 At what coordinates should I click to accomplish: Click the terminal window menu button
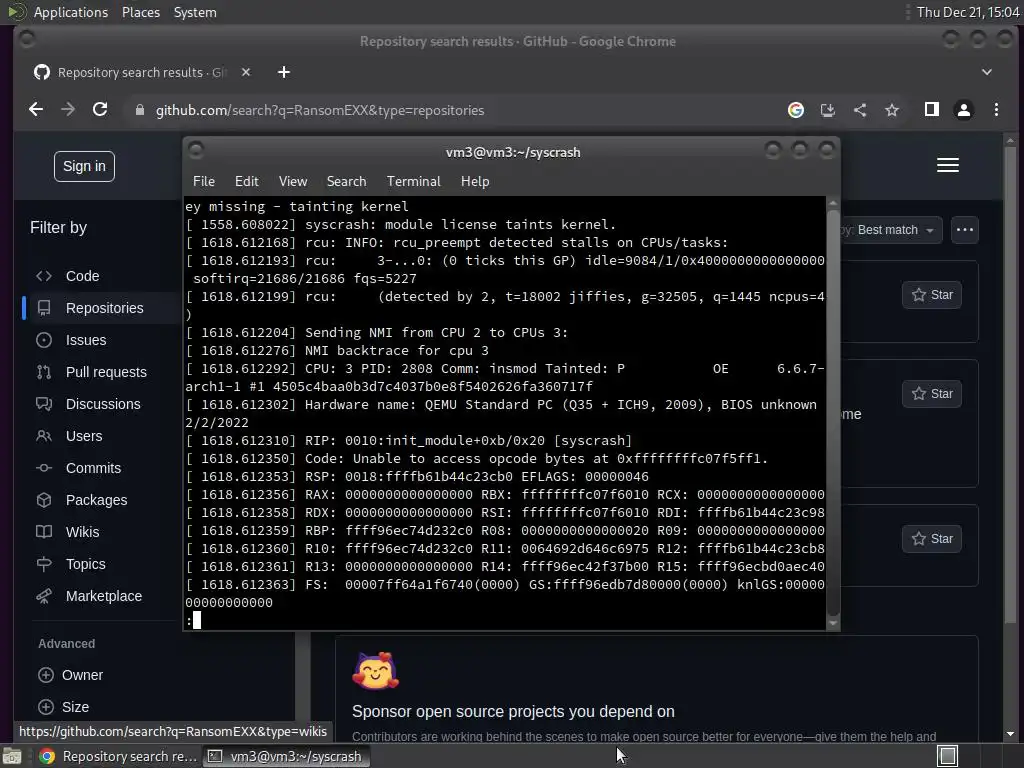pos(196,151)
